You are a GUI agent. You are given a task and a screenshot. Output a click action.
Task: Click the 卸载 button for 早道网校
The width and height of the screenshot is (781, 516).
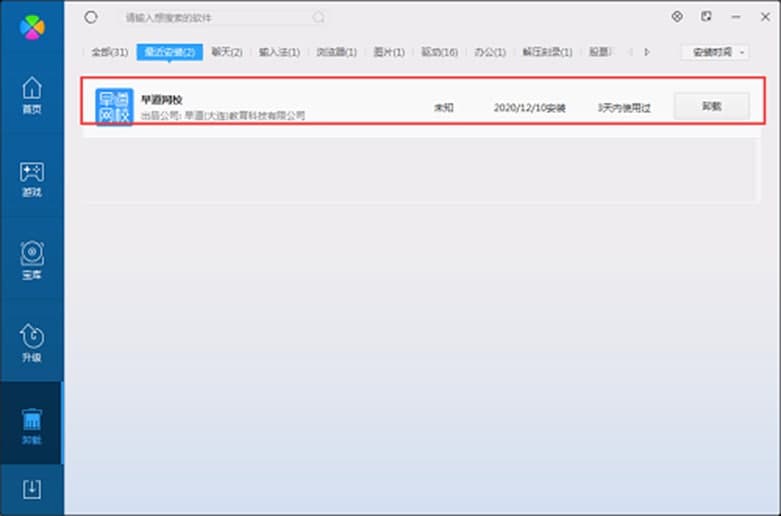711,106
